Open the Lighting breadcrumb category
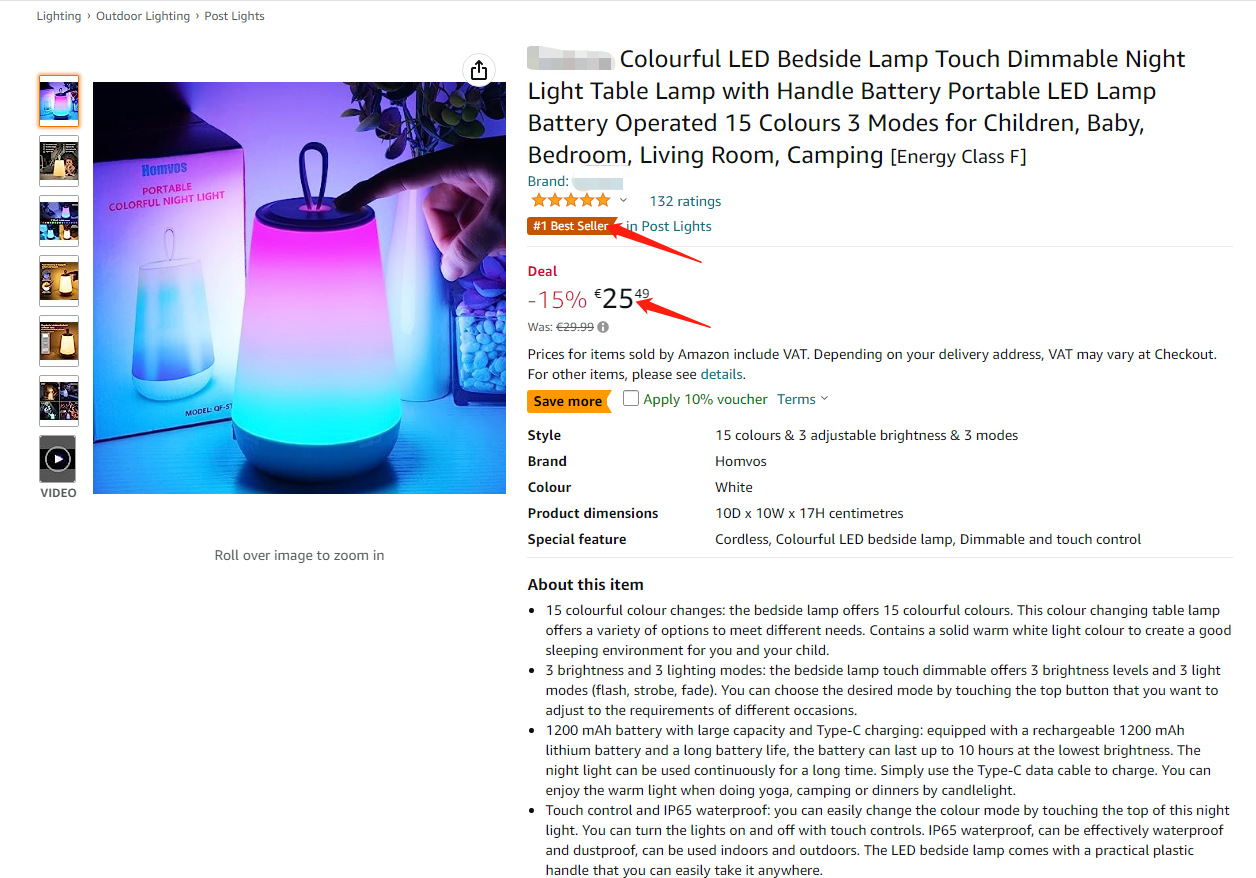 click(x=59, y=16)
